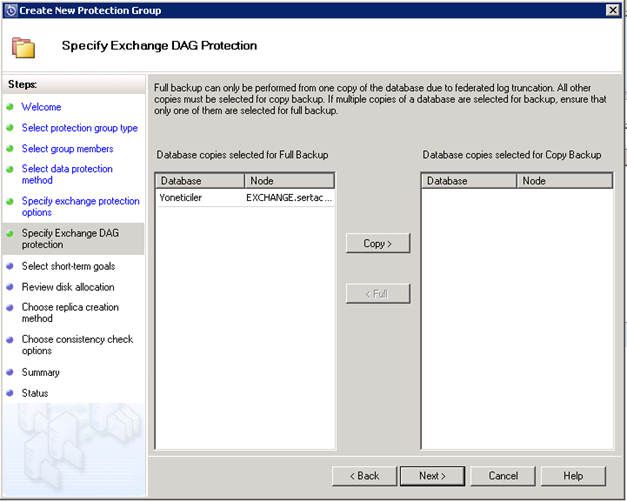Click the EXCHANGE.sertac node cell
Image resolution: width=627 pixels, height=502 pixels.
pyautogui.click(x=289, y=198)
